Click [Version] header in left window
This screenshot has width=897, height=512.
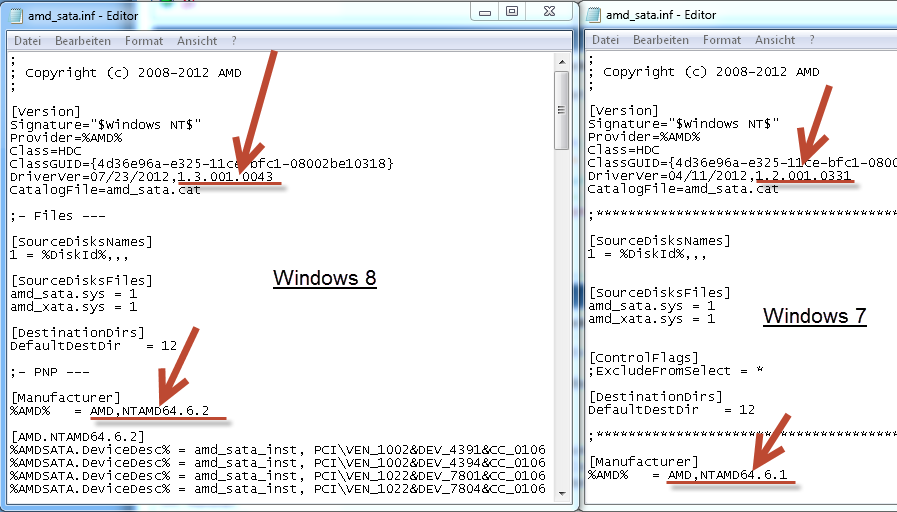click(46, 112)
